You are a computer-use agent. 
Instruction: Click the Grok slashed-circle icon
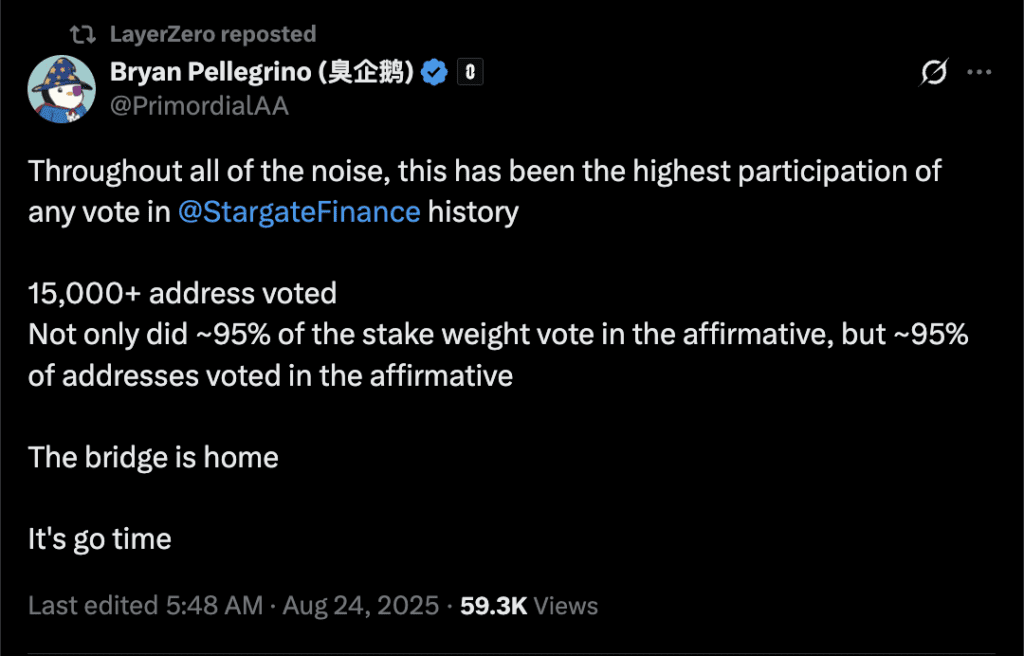point(933,73)
